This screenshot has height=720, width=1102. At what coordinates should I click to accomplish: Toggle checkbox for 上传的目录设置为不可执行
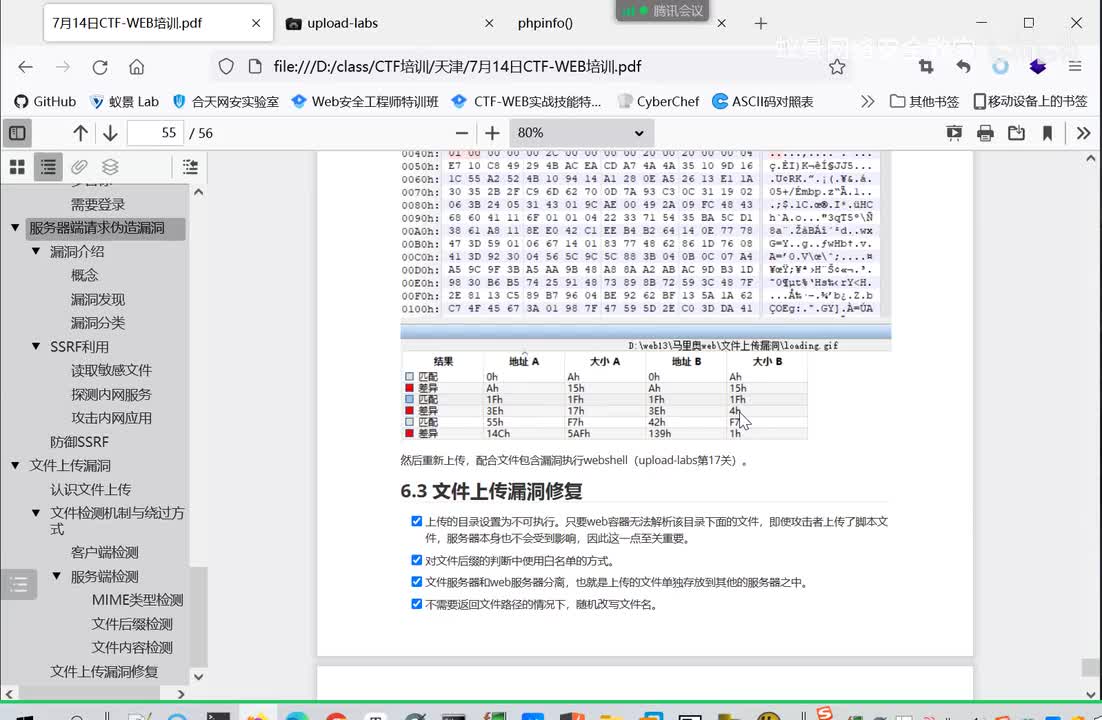(417, 521)
